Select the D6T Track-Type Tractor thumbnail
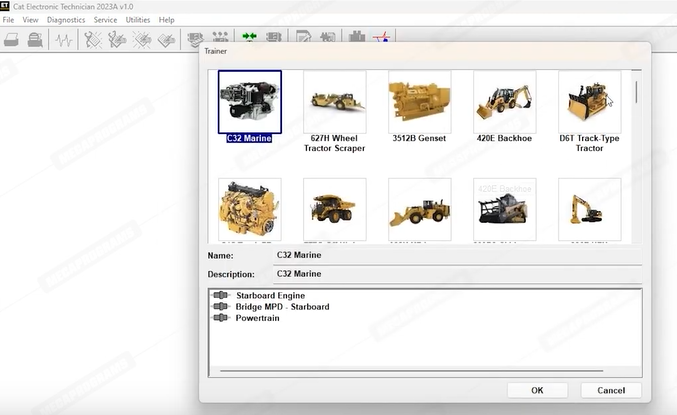Image resolution: width=677 pixels, height=415 pixels. 590,102
